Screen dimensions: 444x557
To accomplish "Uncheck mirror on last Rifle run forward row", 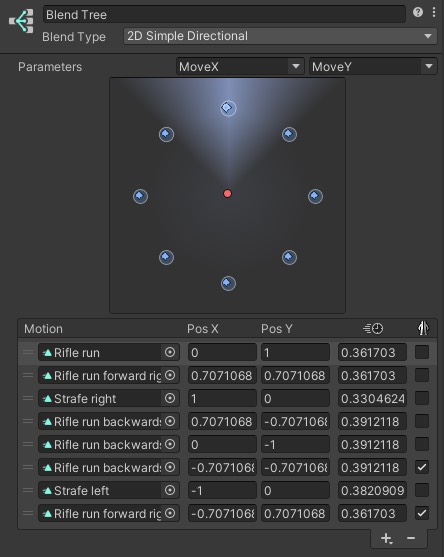I will point(422,513).
